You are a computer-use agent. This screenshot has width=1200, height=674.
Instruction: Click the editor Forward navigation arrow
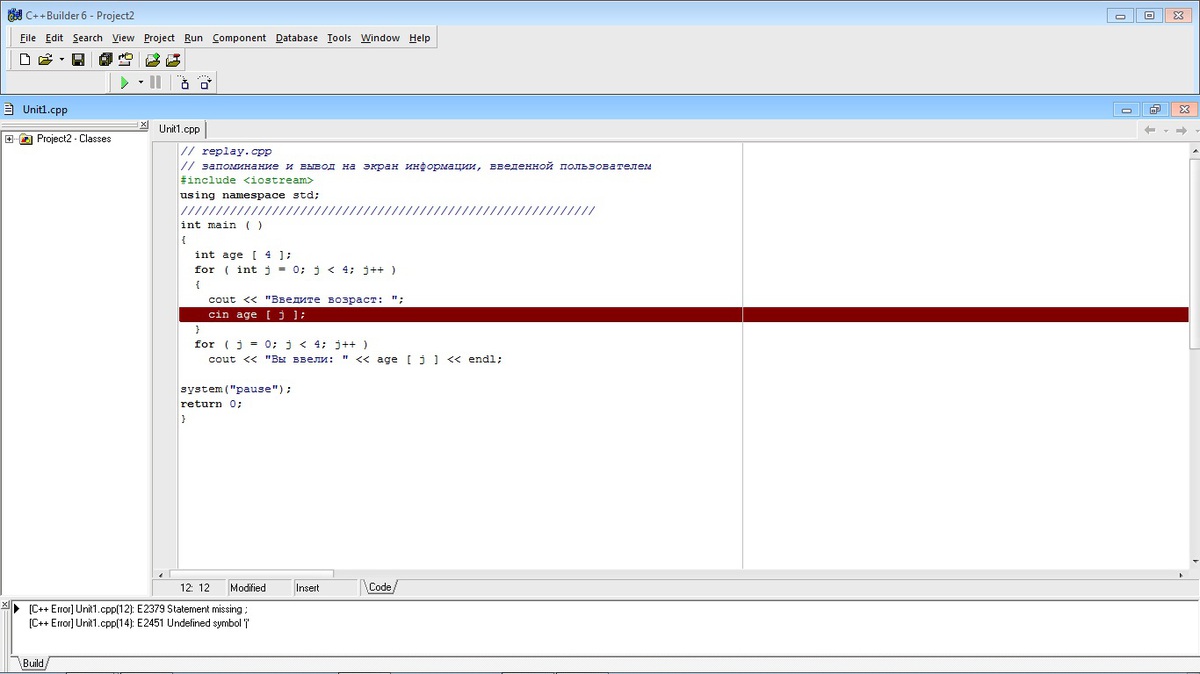(x=1182, y=130)
